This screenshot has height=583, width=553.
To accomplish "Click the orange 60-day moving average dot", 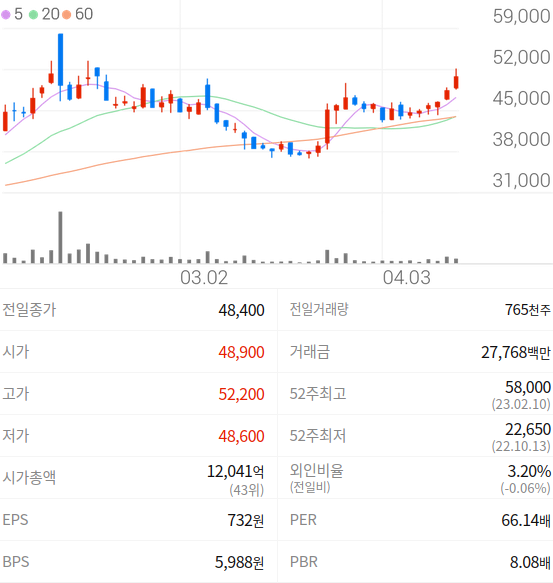I will [67, 15].
